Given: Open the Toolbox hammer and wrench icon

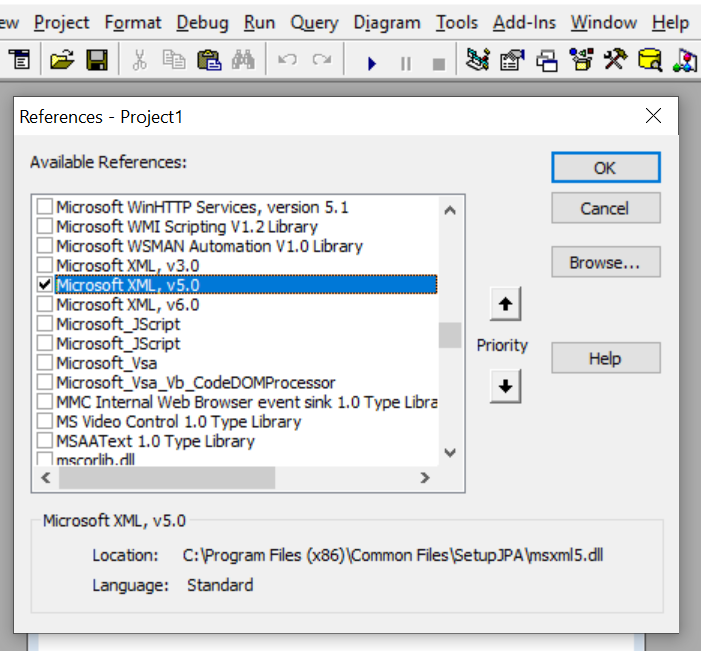Looking at the screenshot, I should pos(616,59).
